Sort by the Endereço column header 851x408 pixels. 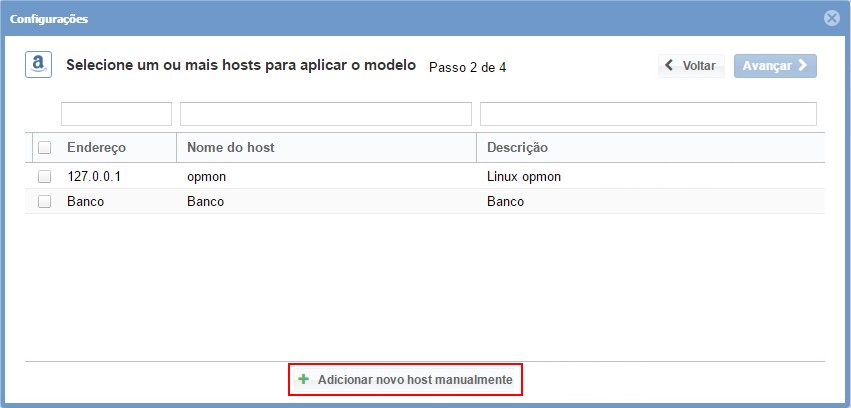[x=96, y=148]
